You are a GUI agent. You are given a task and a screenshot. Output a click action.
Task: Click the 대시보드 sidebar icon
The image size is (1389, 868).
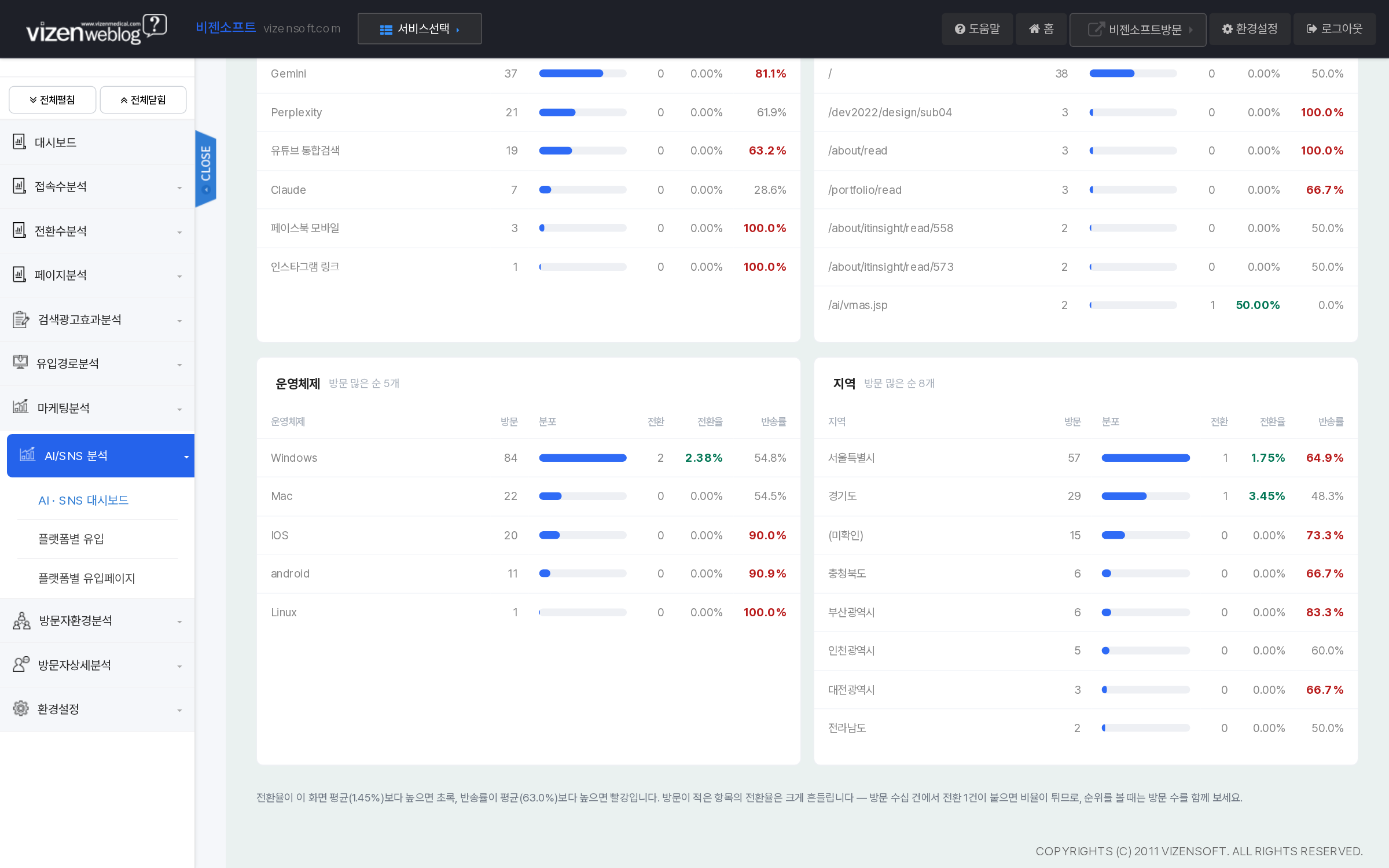20,142
